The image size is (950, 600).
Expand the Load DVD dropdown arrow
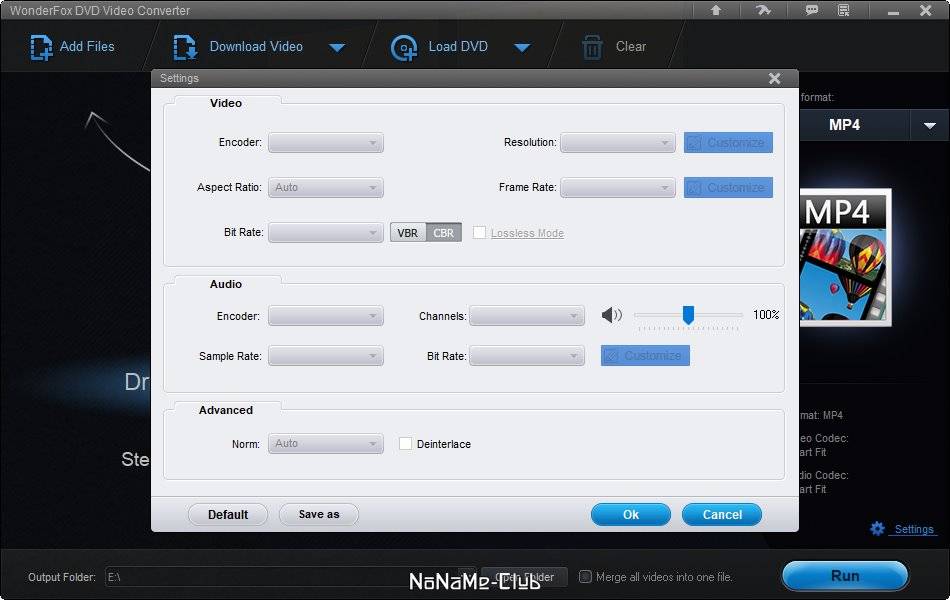pos(522,47)
